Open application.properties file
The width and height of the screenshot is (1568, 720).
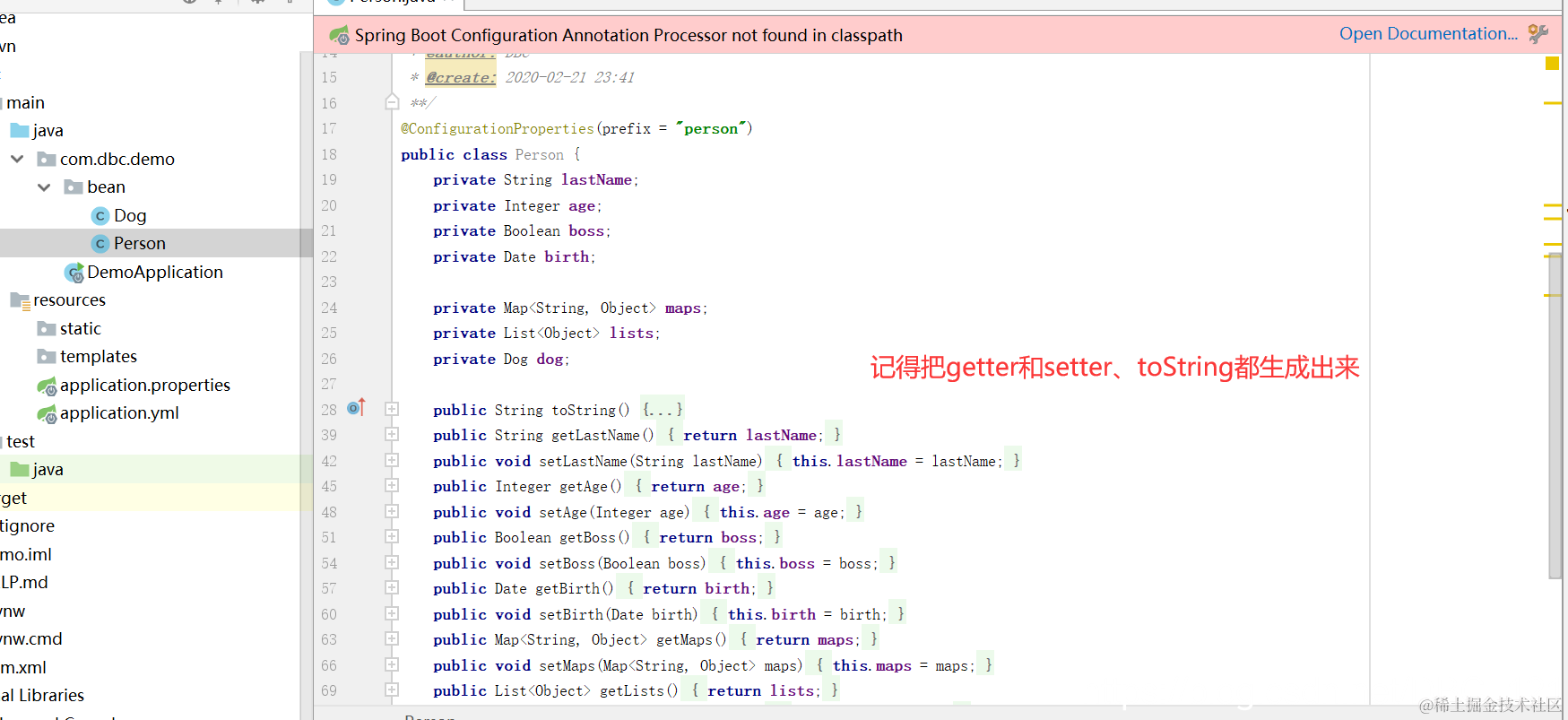click(x=145, y=385)
